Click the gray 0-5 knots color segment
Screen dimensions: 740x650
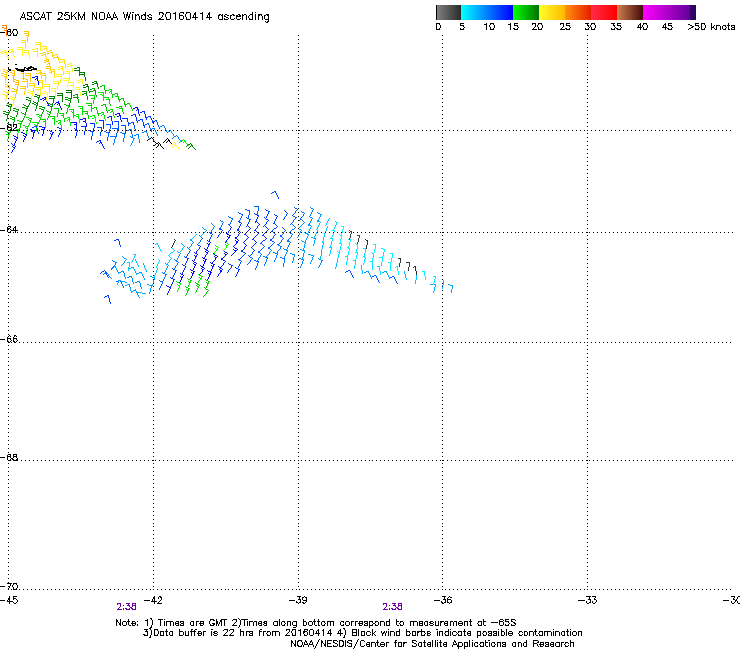[x=448, y=12]
